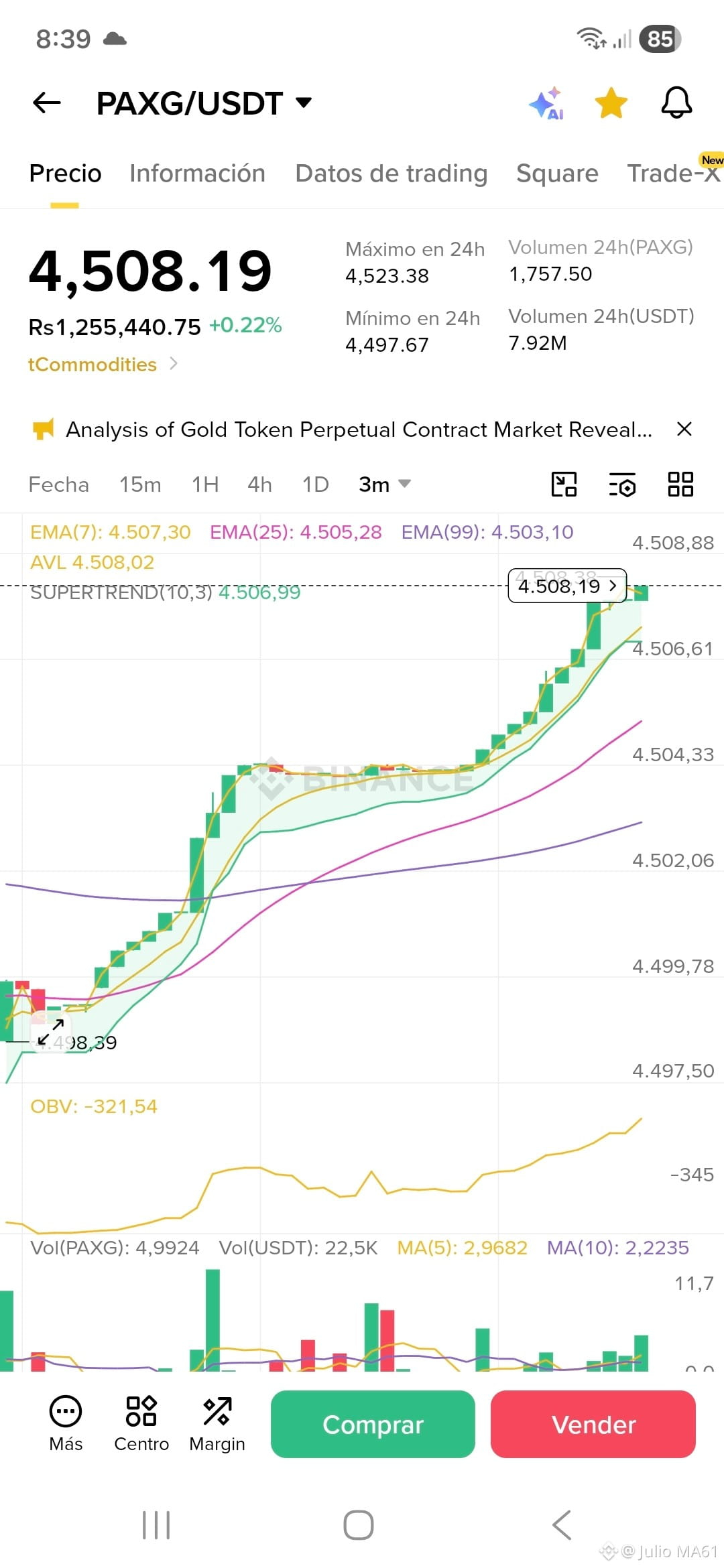Tap the Comprar buy button

373,1424
